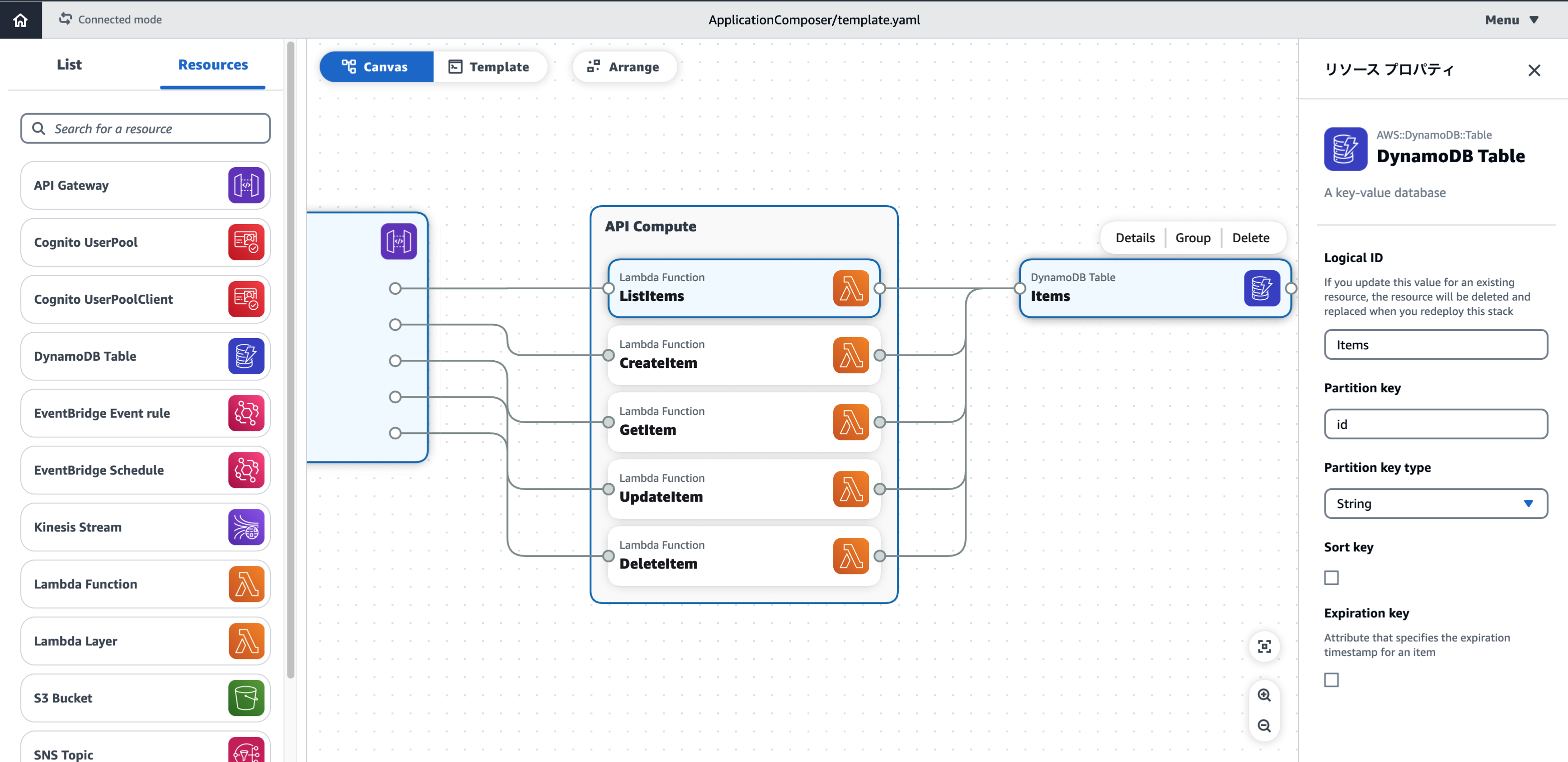Select the SNS Topic icon
1568x762 pixels.
[246, 750]
